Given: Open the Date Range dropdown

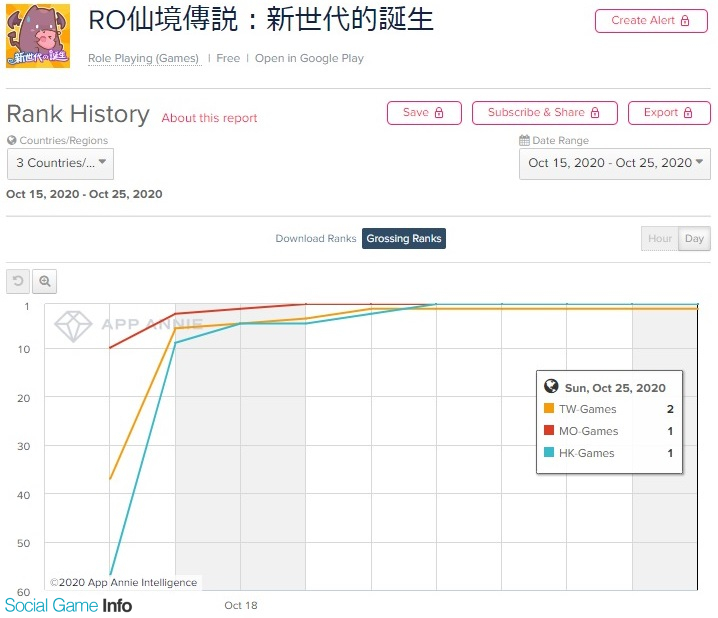Looking at the screenshot, I should (615, 163).
